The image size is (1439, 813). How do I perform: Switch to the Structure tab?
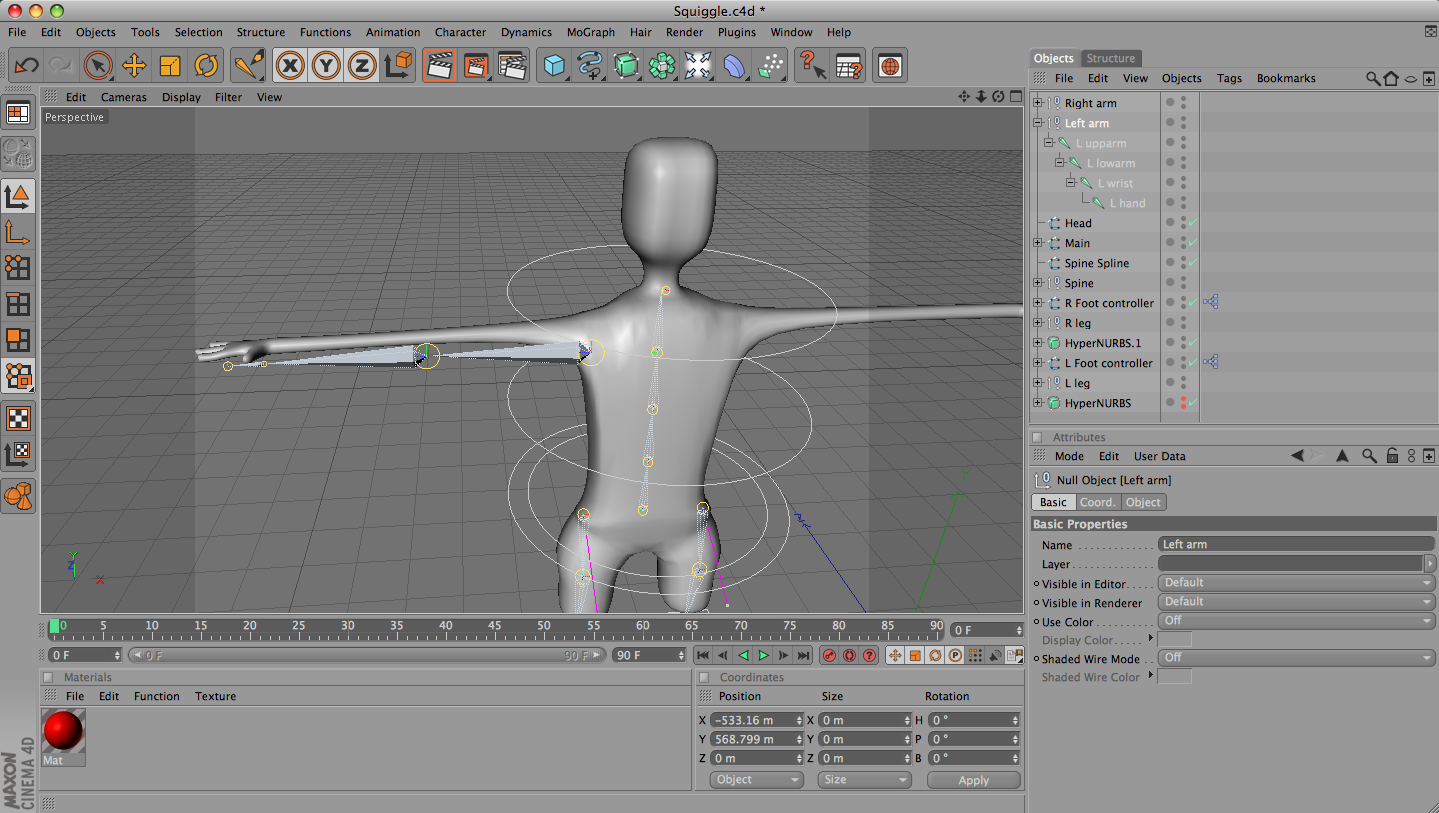pyautogui.click(x=1110, y=58)
